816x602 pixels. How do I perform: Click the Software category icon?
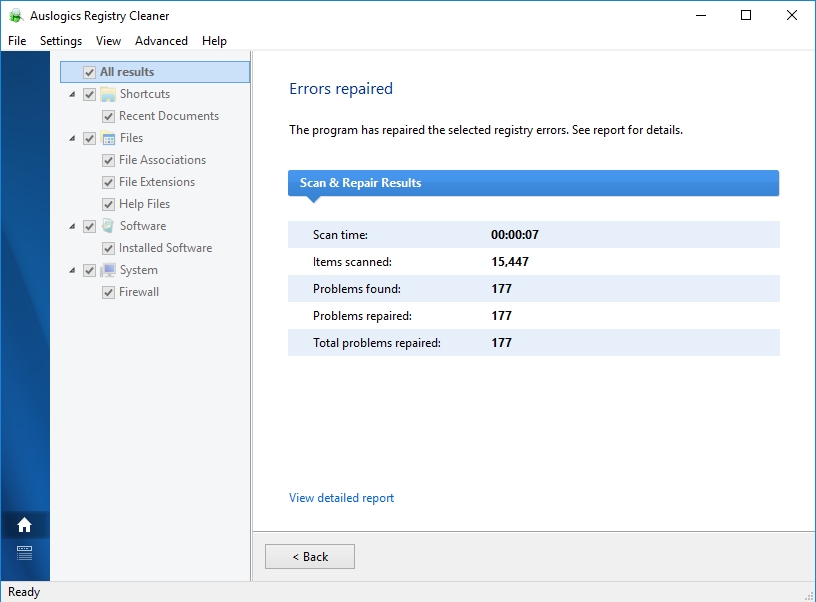(x=108, y=226)
